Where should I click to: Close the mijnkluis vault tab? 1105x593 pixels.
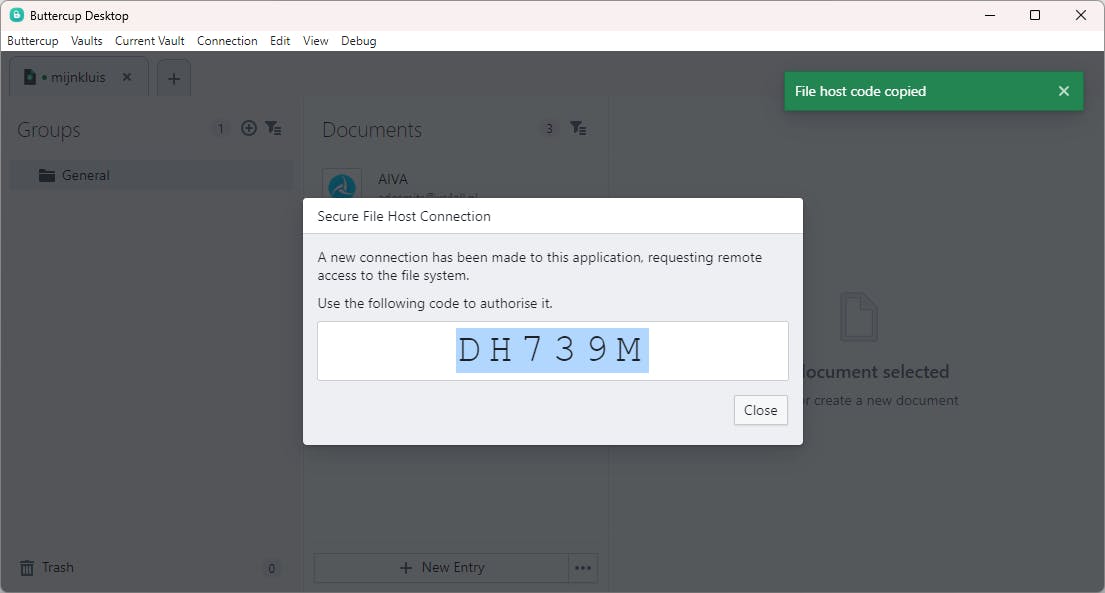(x=127, y=77)
